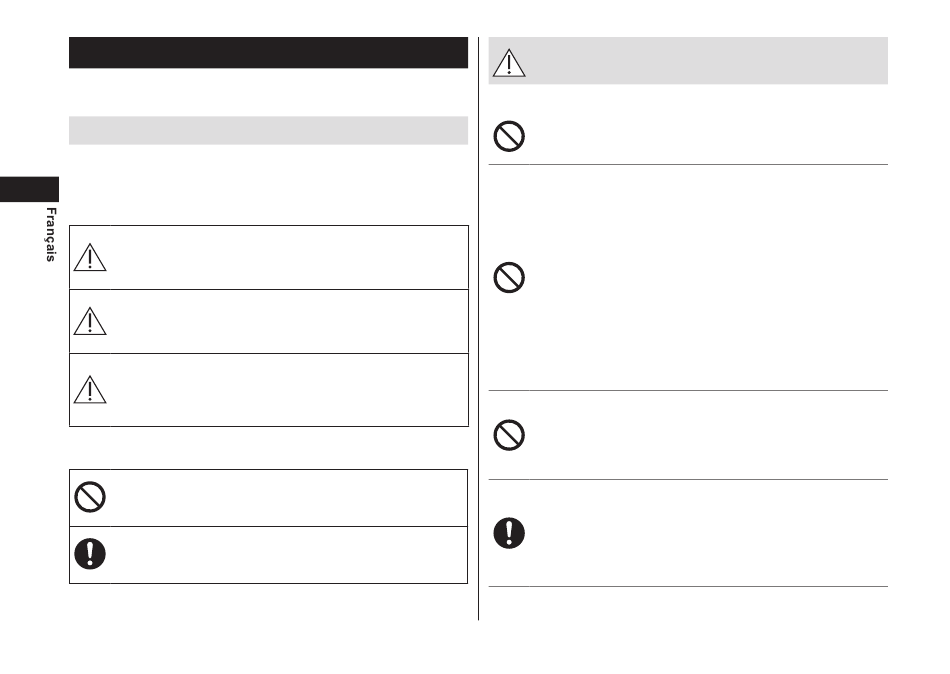This screenshot has height=674, width=950.
Task: Click the black tab block above Français
Action: [29, 189]
